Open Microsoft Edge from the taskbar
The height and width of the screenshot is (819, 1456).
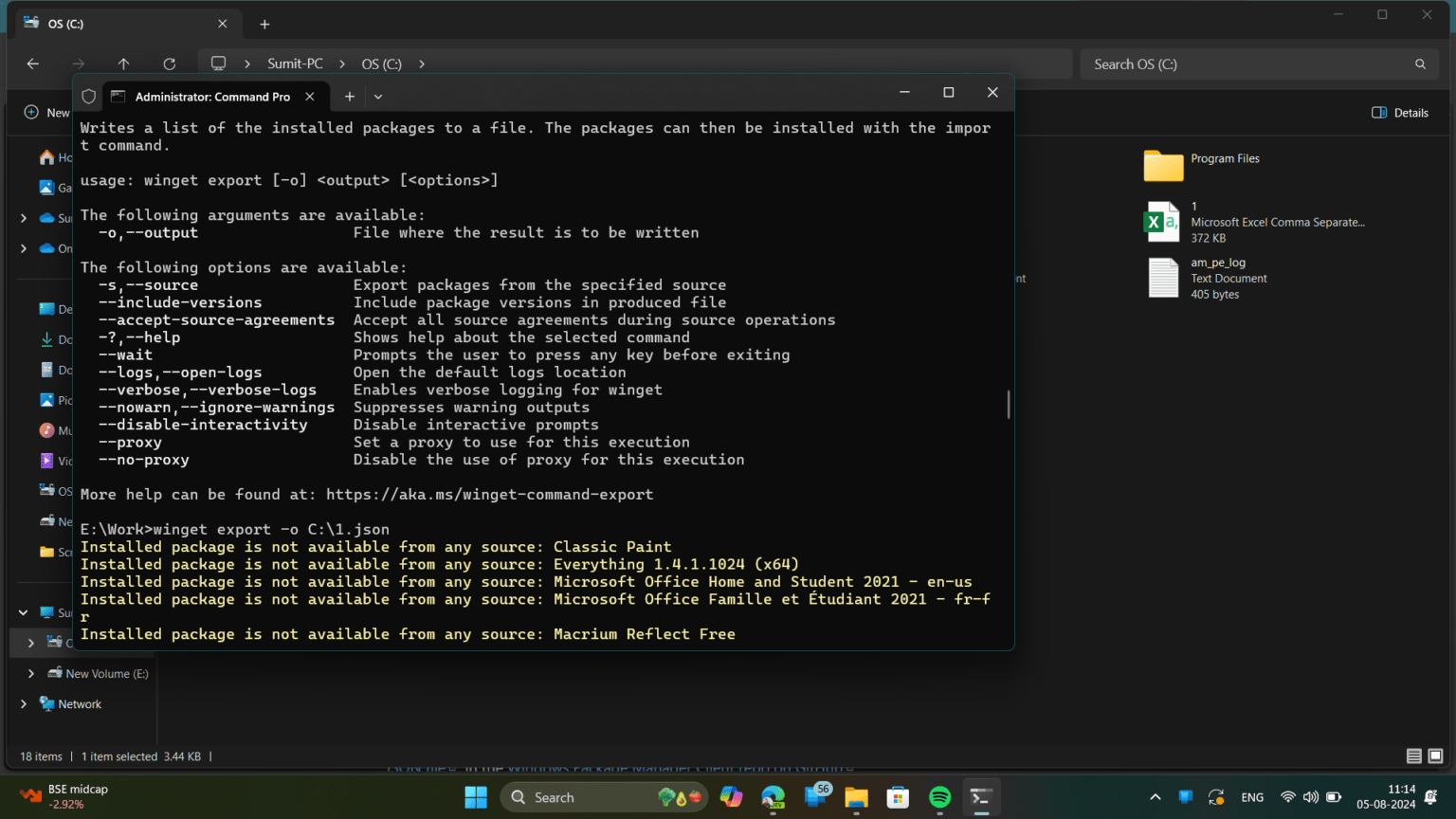coord(773,797)
